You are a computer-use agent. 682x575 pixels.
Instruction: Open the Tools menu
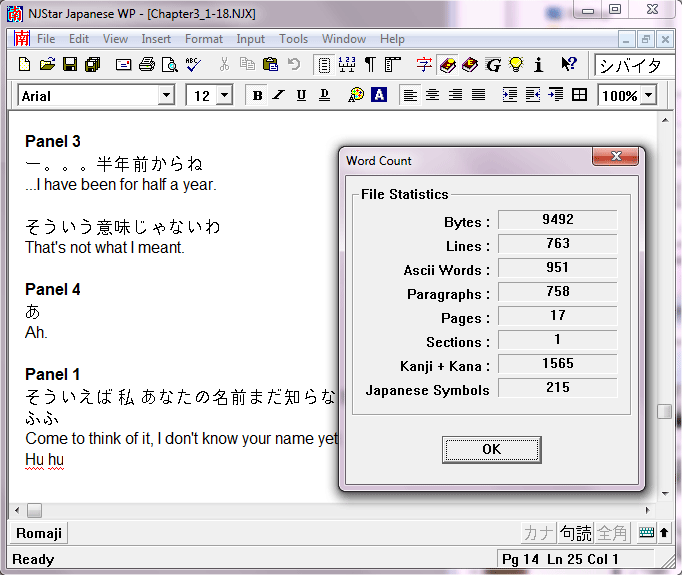[x=293, y=39]
